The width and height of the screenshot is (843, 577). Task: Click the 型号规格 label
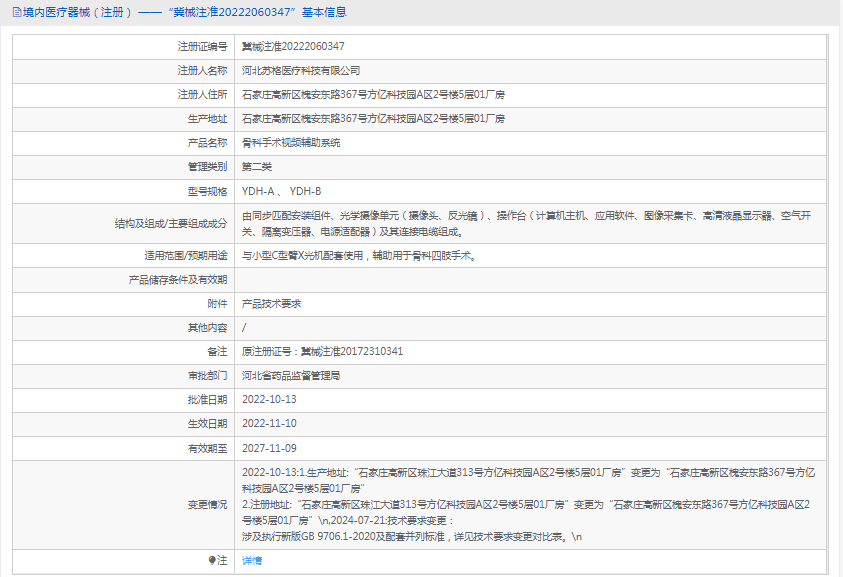207,191
